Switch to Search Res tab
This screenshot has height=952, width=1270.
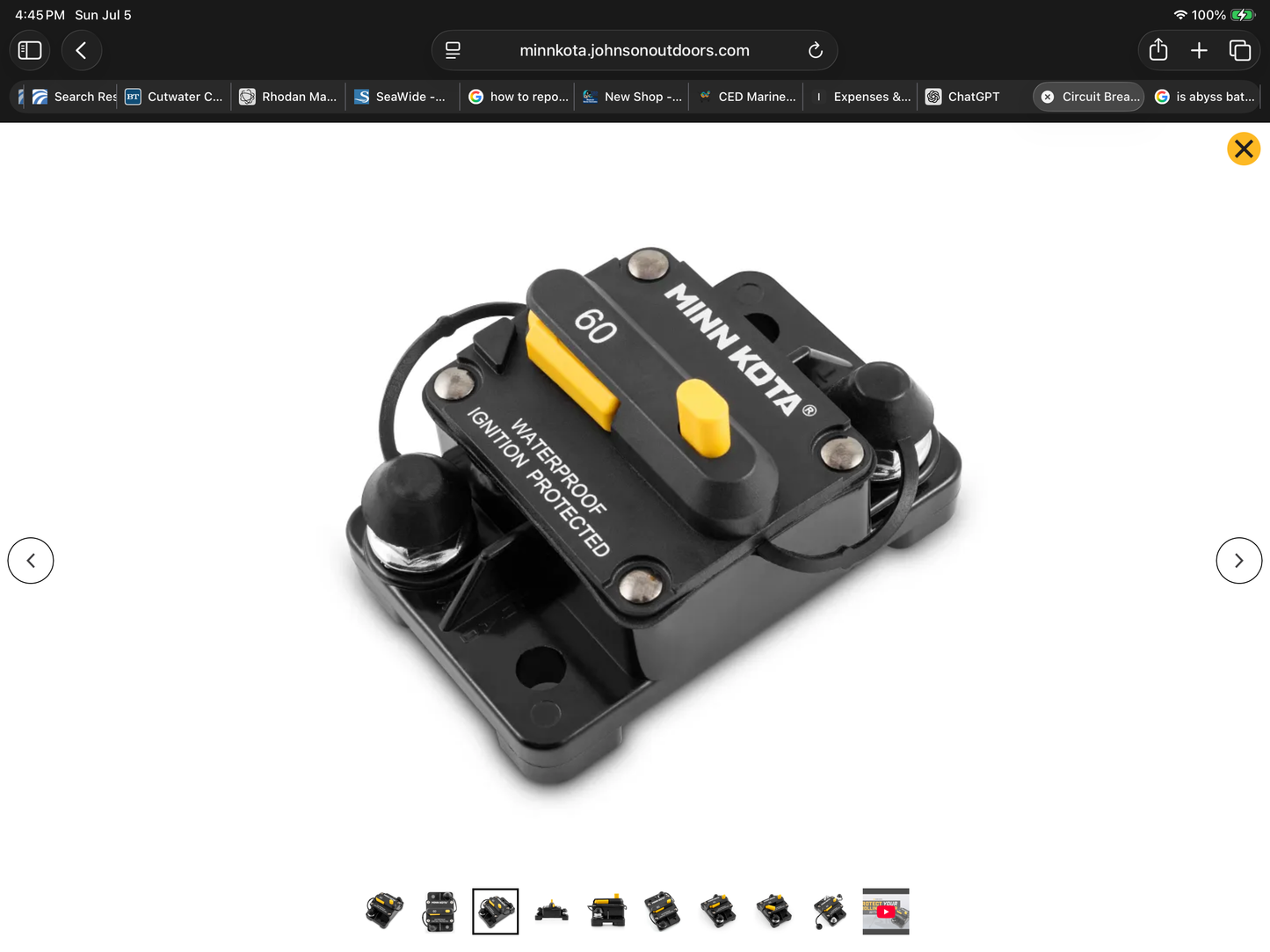[74, 97]
